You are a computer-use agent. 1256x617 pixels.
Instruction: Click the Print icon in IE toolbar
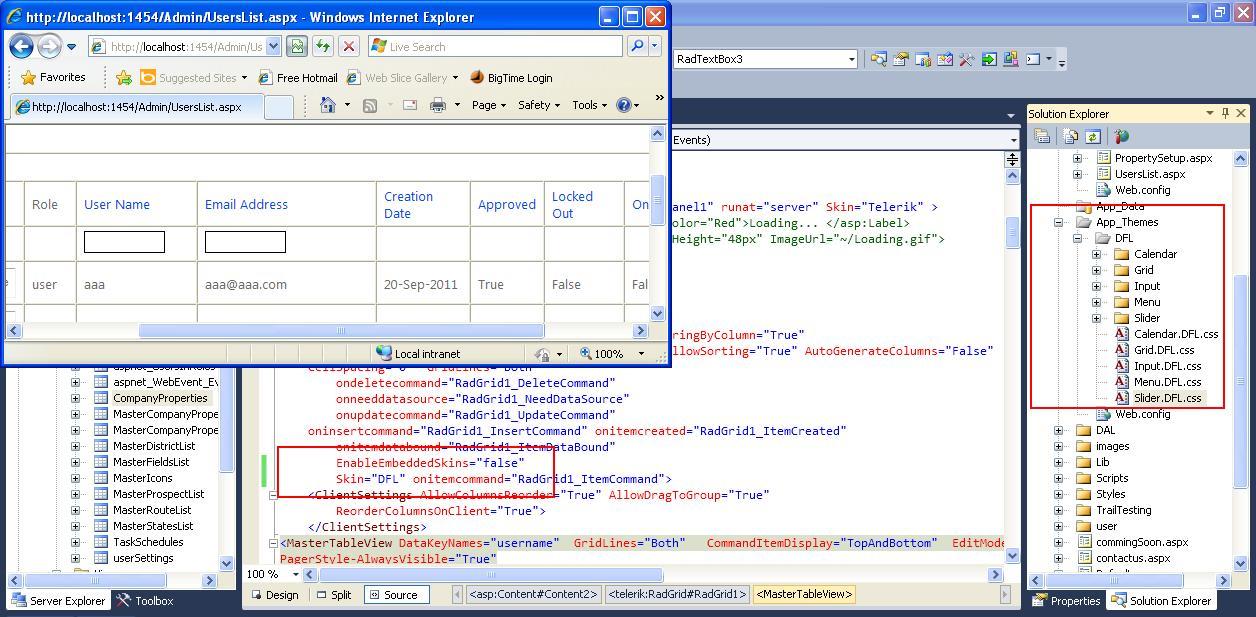[x=437, y=105]
